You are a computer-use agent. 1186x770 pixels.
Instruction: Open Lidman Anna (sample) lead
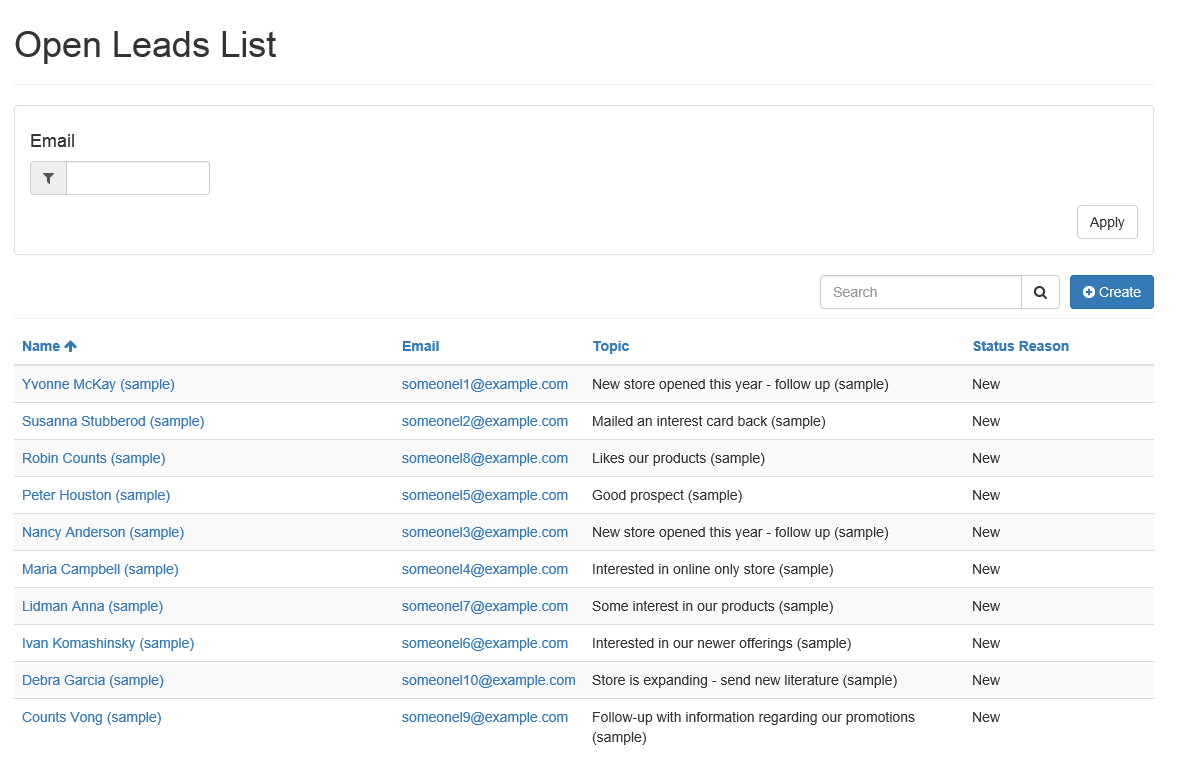(92, 607)
